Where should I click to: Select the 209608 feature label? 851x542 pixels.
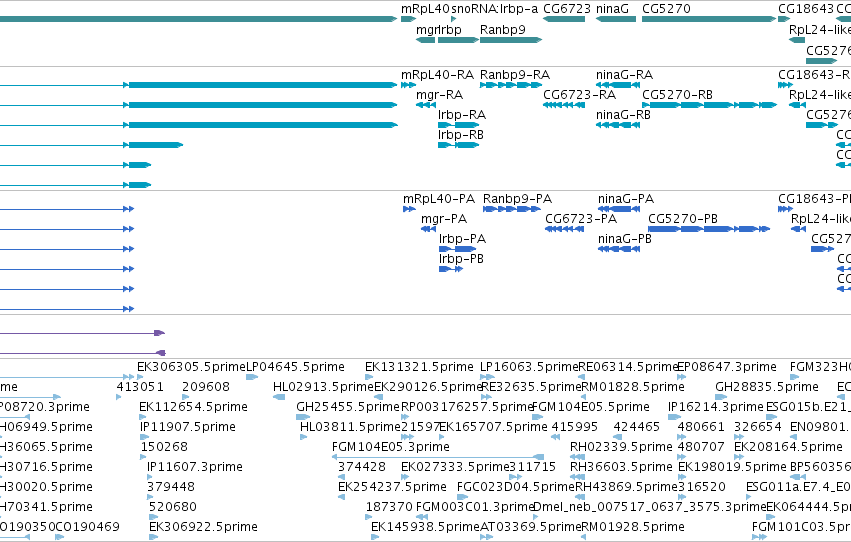206,387
